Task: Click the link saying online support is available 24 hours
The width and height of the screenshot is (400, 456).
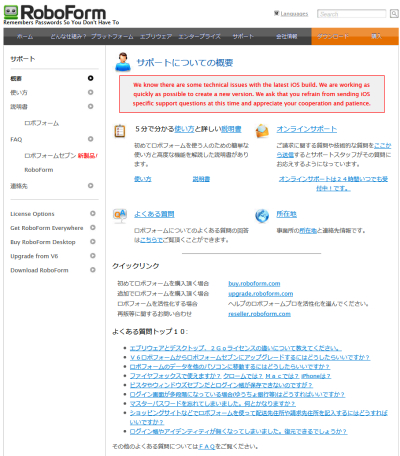Action: [333, 184]
